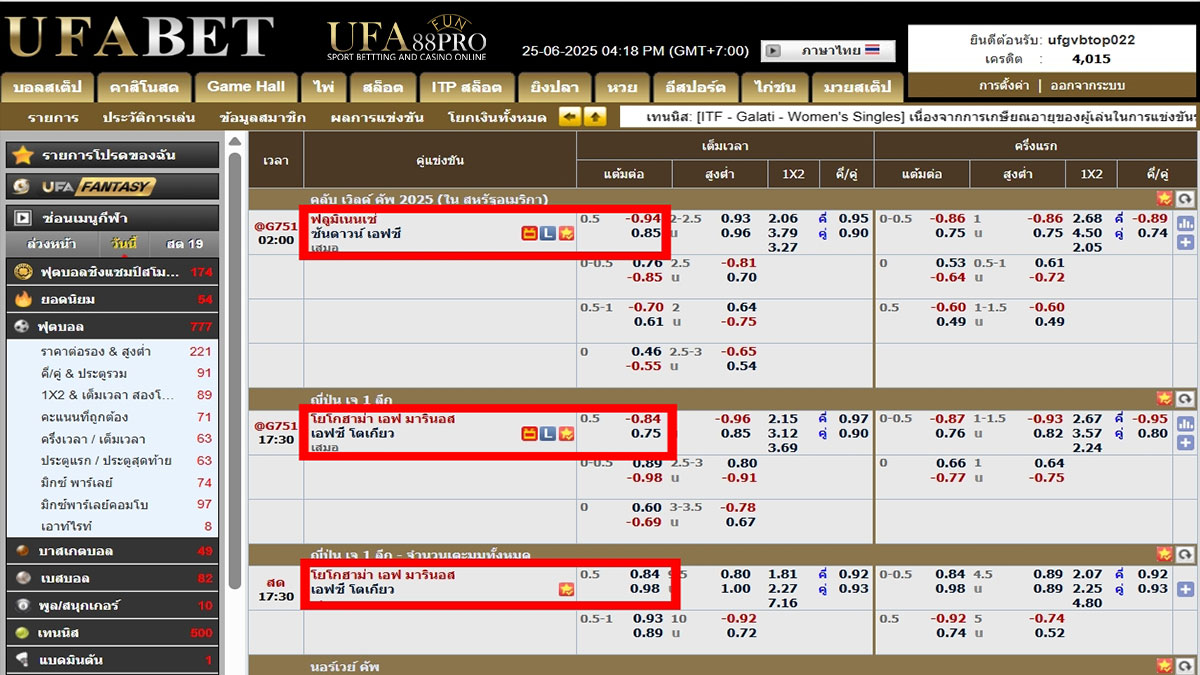Click the 7.16 draw odds in live corners row
Screen dimensions: 1200x675
783,603
